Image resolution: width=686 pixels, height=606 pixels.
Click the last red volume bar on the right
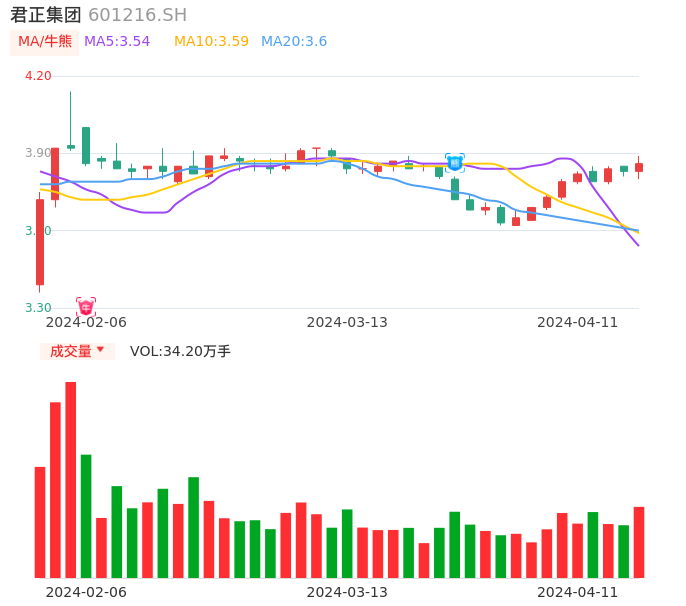tap(639, 542)
